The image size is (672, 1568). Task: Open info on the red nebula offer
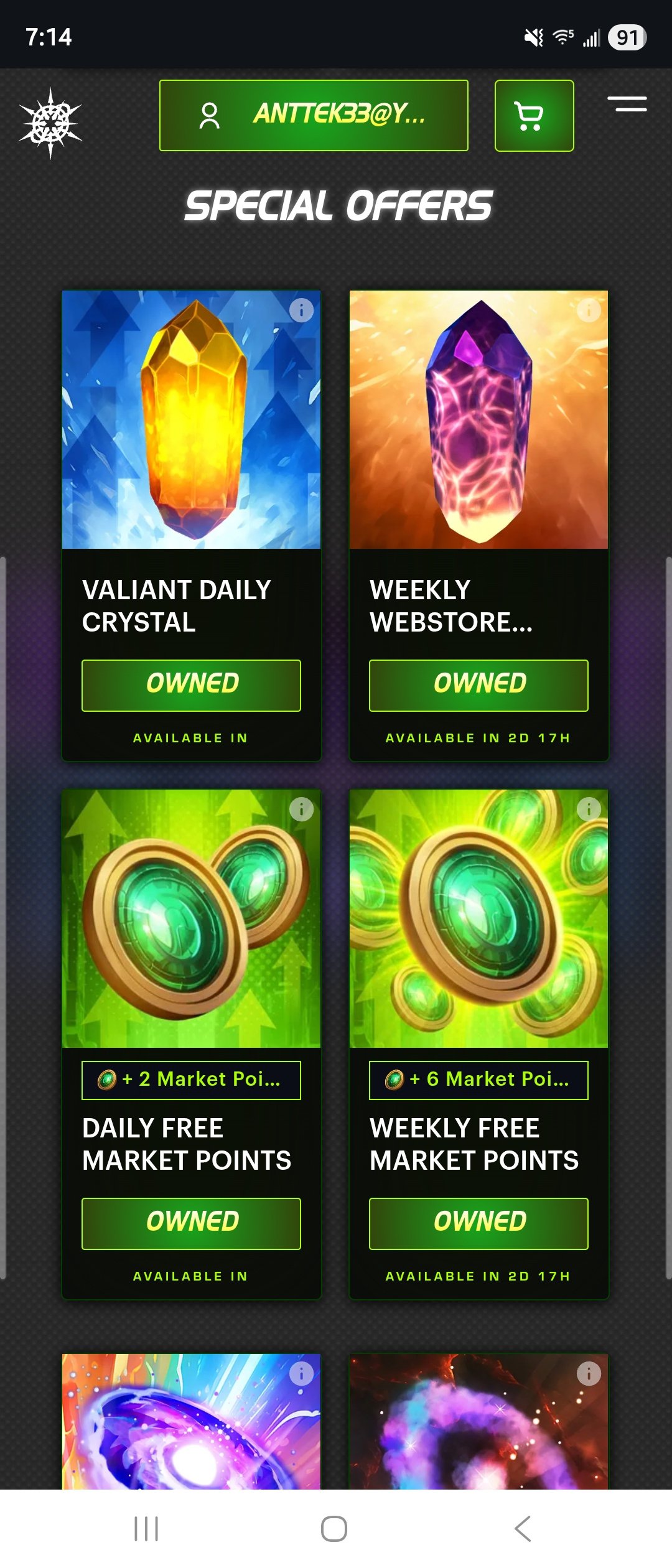pos(589,1373)
